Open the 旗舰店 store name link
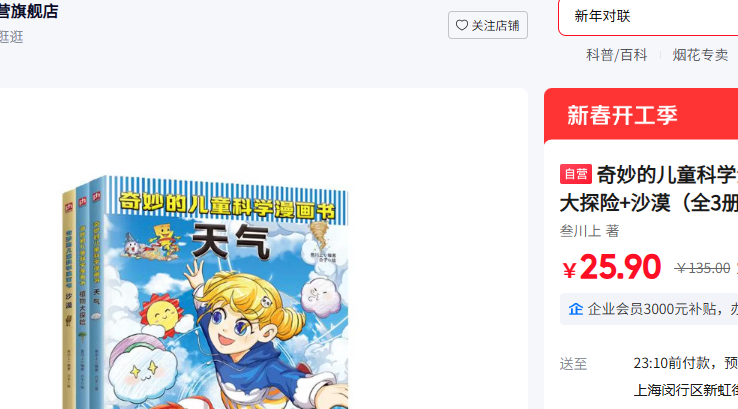Viewport: 738px width, 409px height. click(29, 11)
